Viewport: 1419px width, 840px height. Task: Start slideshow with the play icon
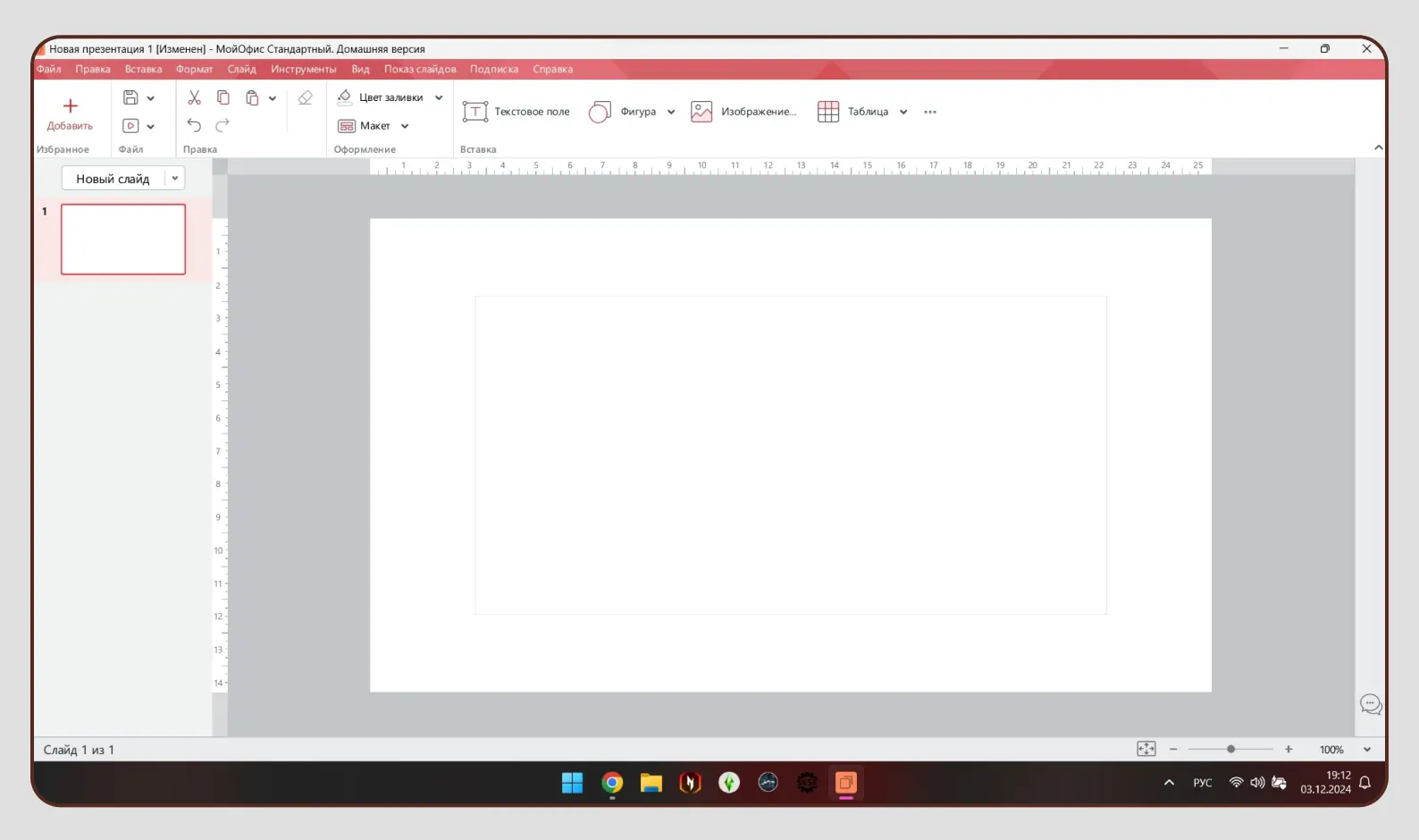pos(130,126)
